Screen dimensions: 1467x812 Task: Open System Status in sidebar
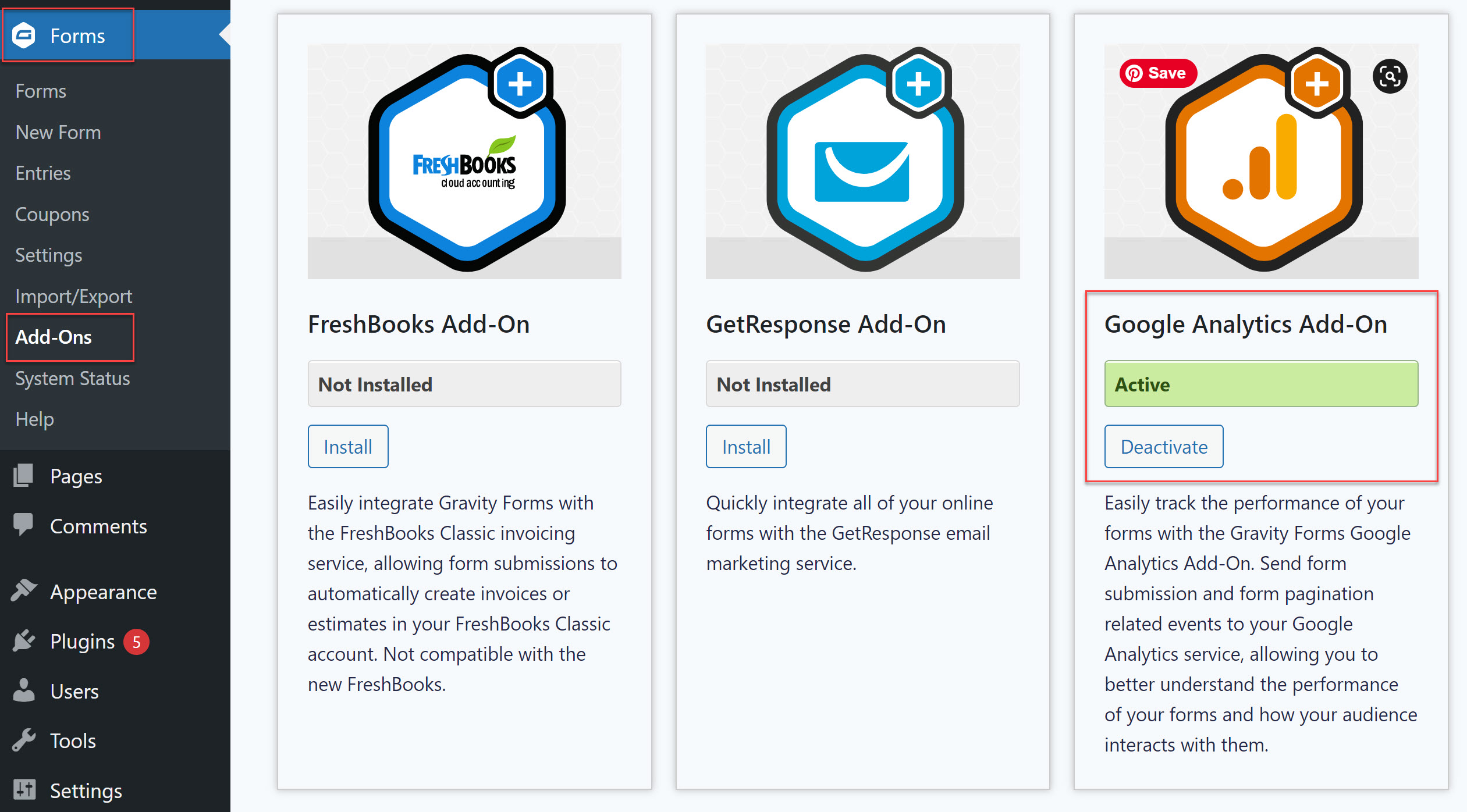73,379
